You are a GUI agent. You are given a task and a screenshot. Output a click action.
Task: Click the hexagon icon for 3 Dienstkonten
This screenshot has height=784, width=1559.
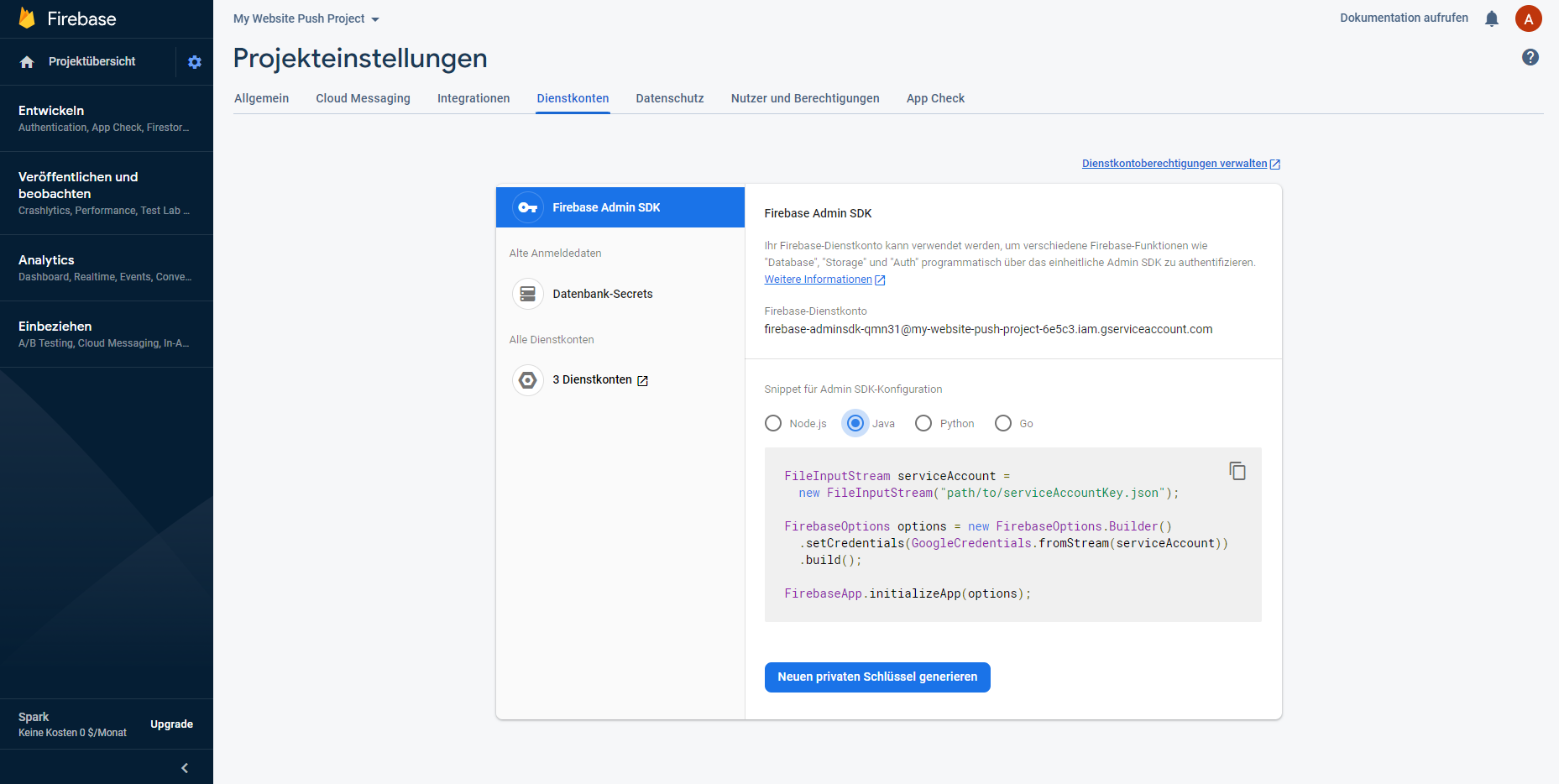pos(528,380)
